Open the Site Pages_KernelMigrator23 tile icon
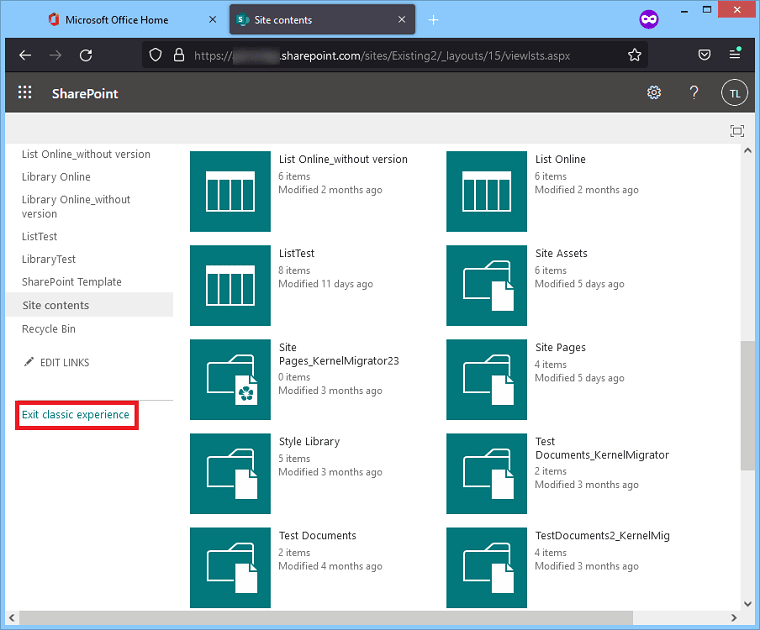The width and height of the screenshot is (760, 630). pyautogui.click(x=230, y=379)
